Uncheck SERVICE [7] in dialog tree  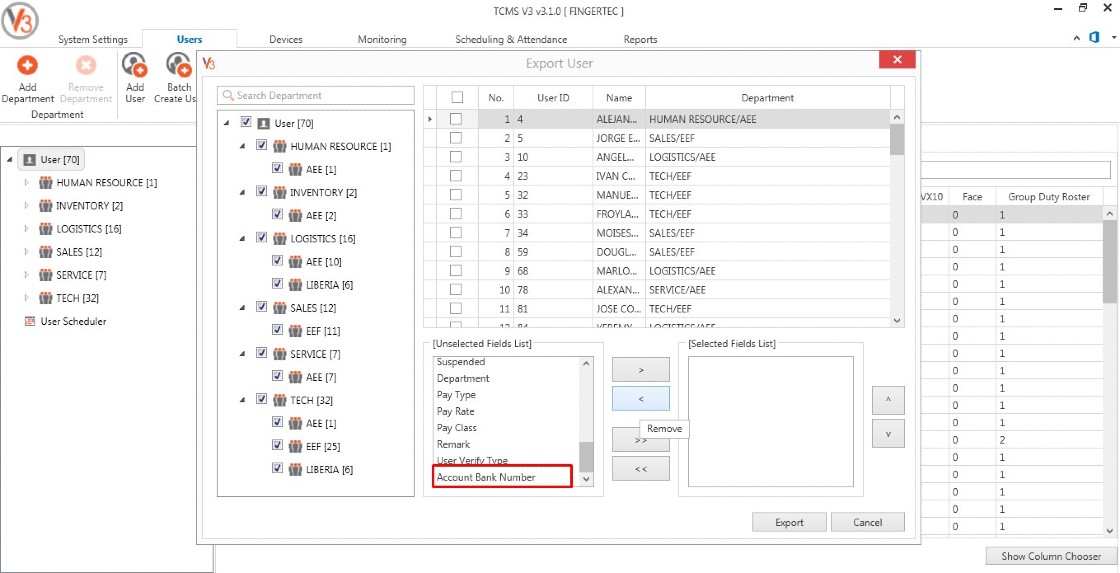pos(261,354)
